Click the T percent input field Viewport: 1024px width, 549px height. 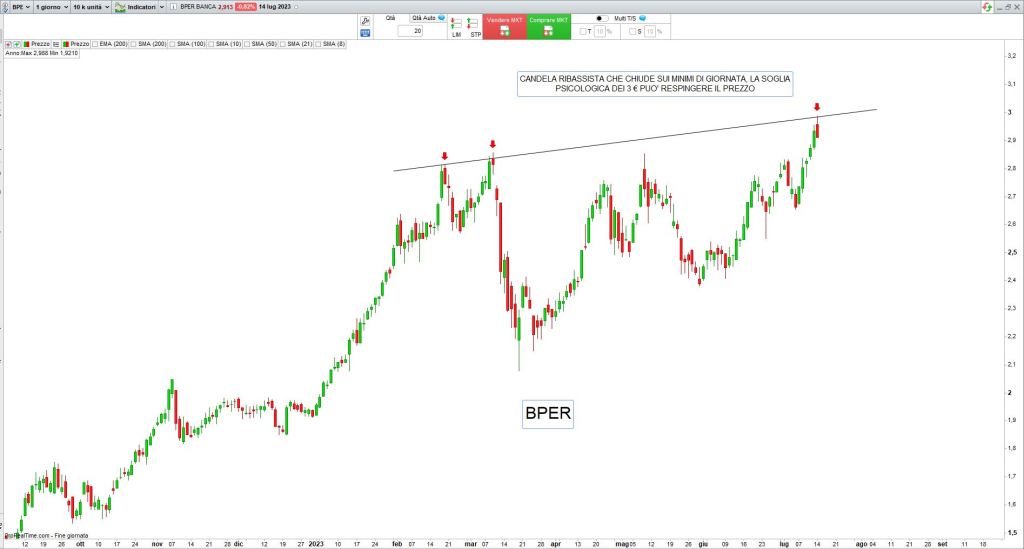(600, 31)
